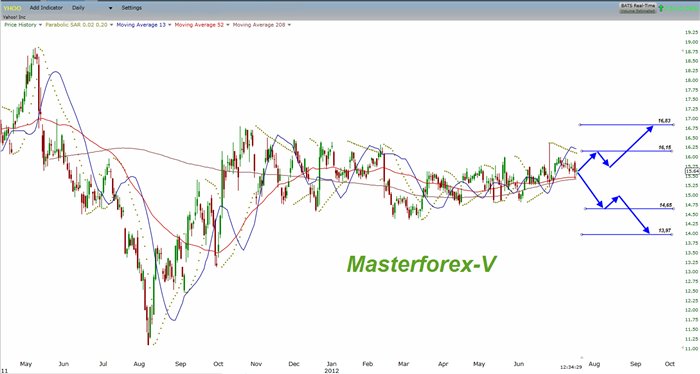Click the YHOO ticker symbol
Screen dimensions: 700x374
(x=12, y=8)
